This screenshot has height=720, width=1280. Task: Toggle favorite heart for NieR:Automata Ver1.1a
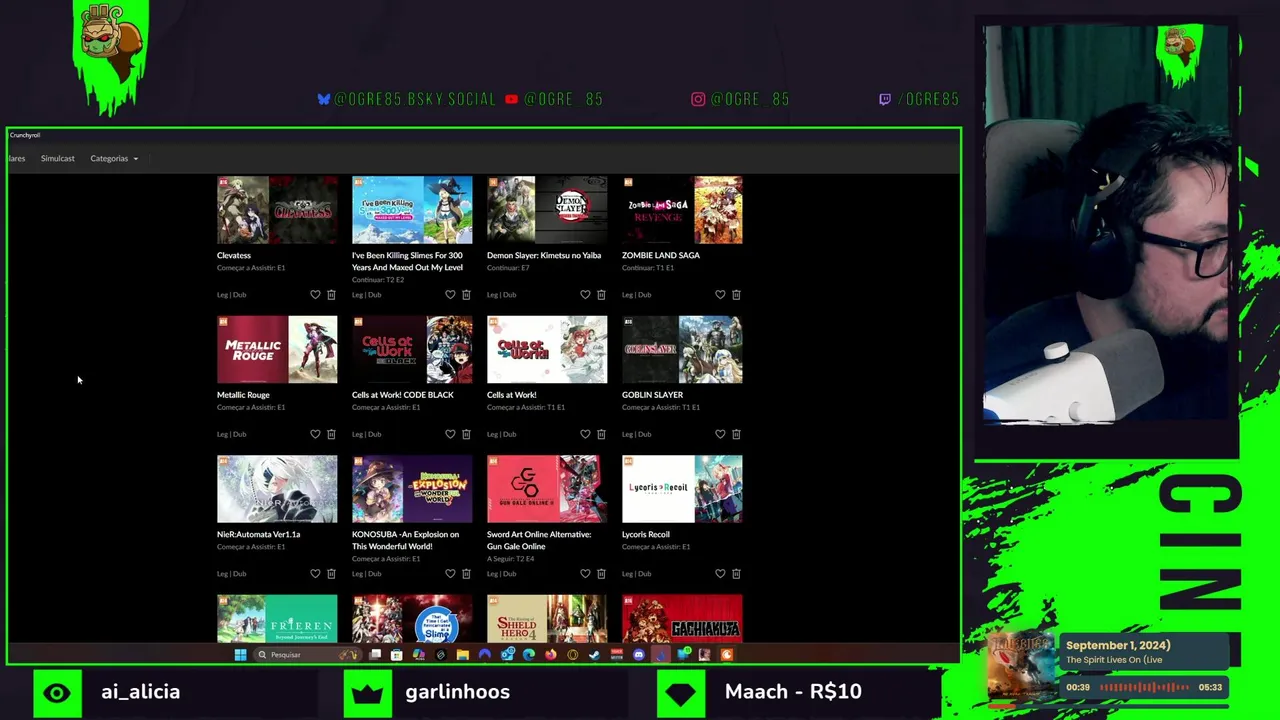pos(315,574)
